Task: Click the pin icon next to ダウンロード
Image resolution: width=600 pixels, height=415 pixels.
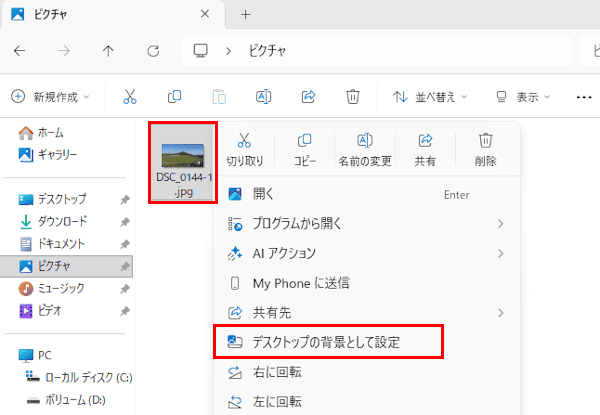Action: (125, 221)
